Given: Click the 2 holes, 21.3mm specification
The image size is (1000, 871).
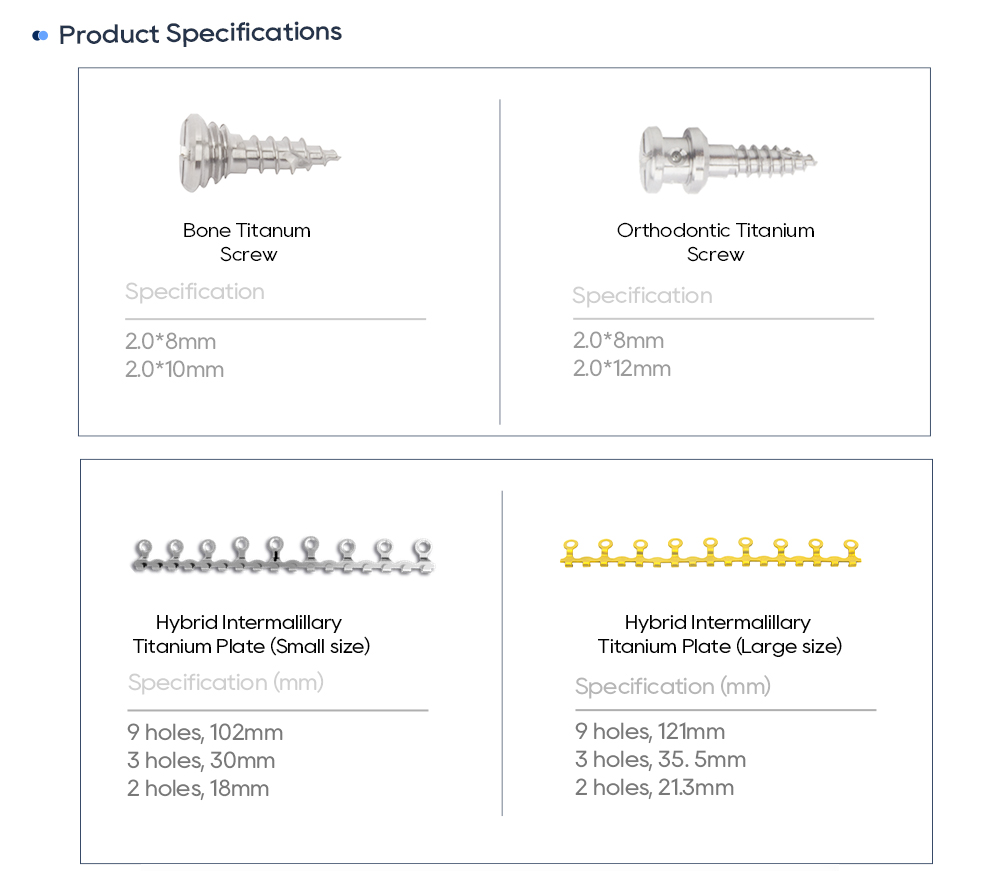Looking at the screenshot, I should coord(654,787).
